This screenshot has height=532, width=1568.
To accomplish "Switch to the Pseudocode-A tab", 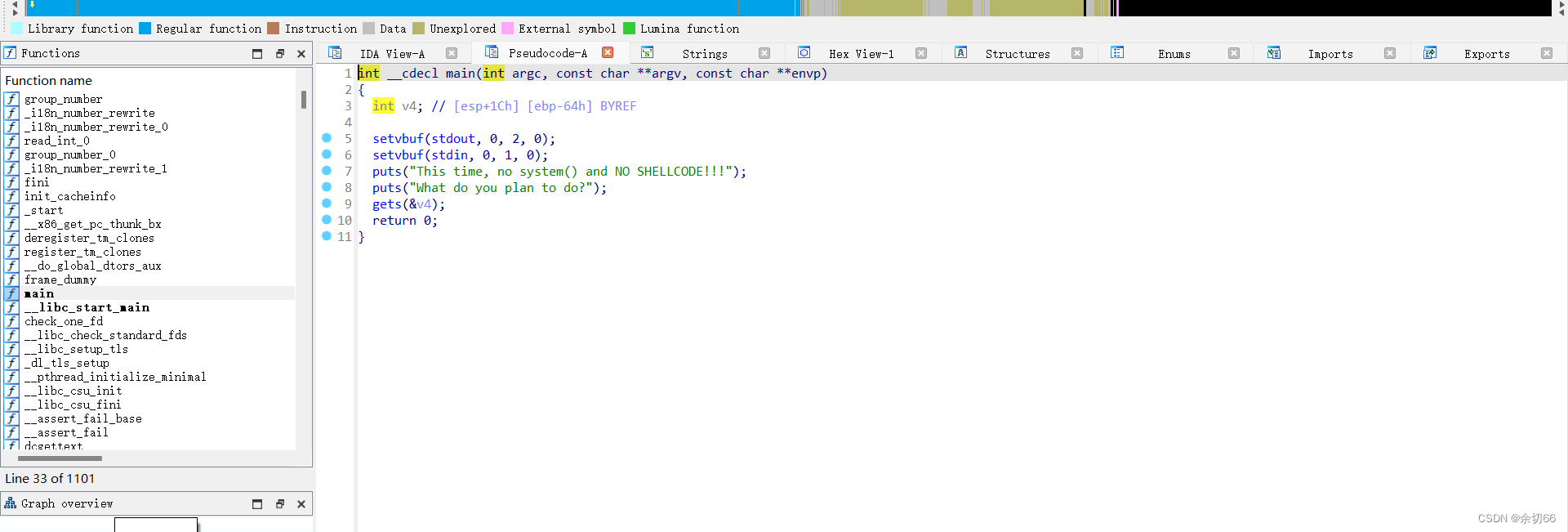I will click(547, 53).
